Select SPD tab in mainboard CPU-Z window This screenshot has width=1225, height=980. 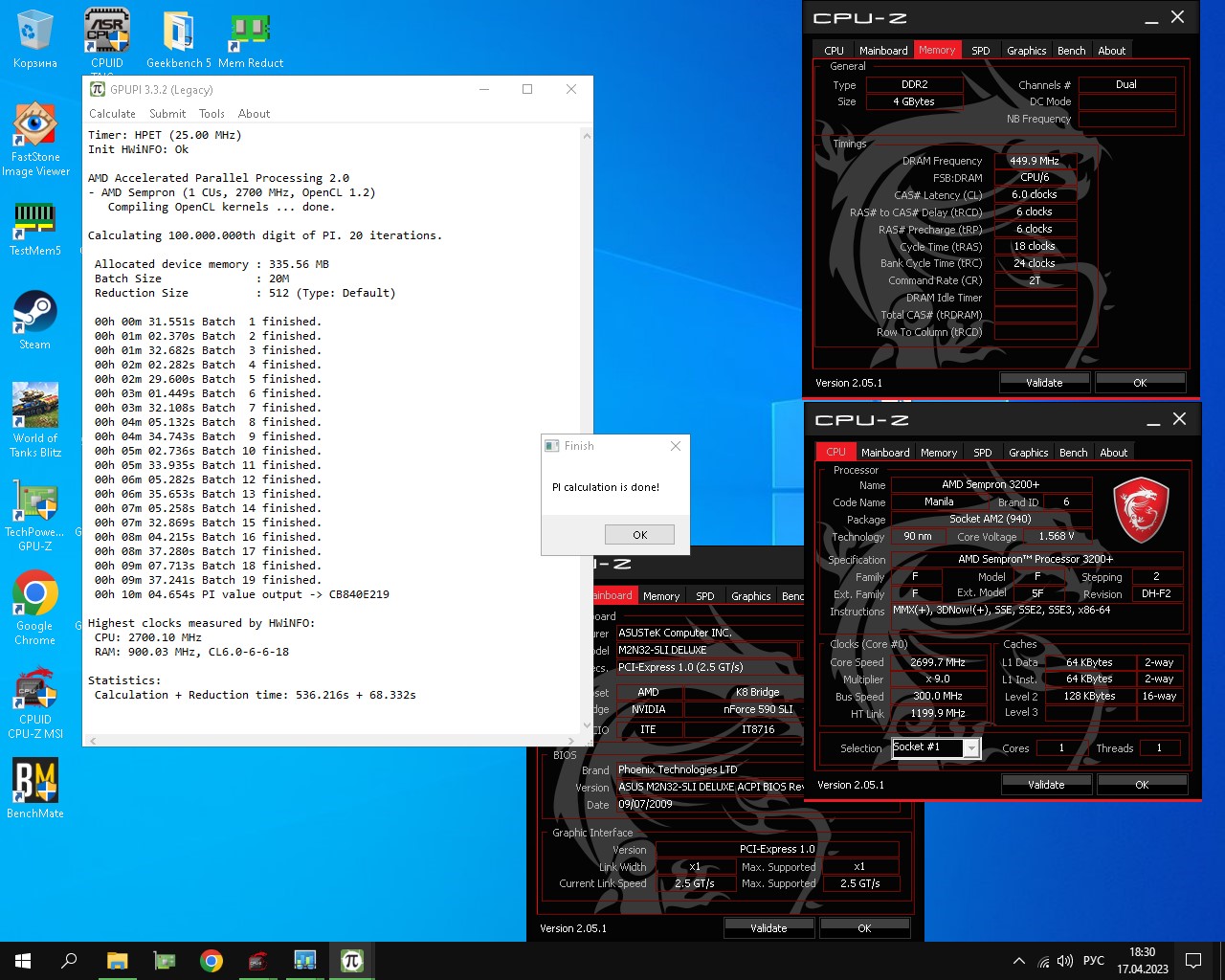(704, 596)
